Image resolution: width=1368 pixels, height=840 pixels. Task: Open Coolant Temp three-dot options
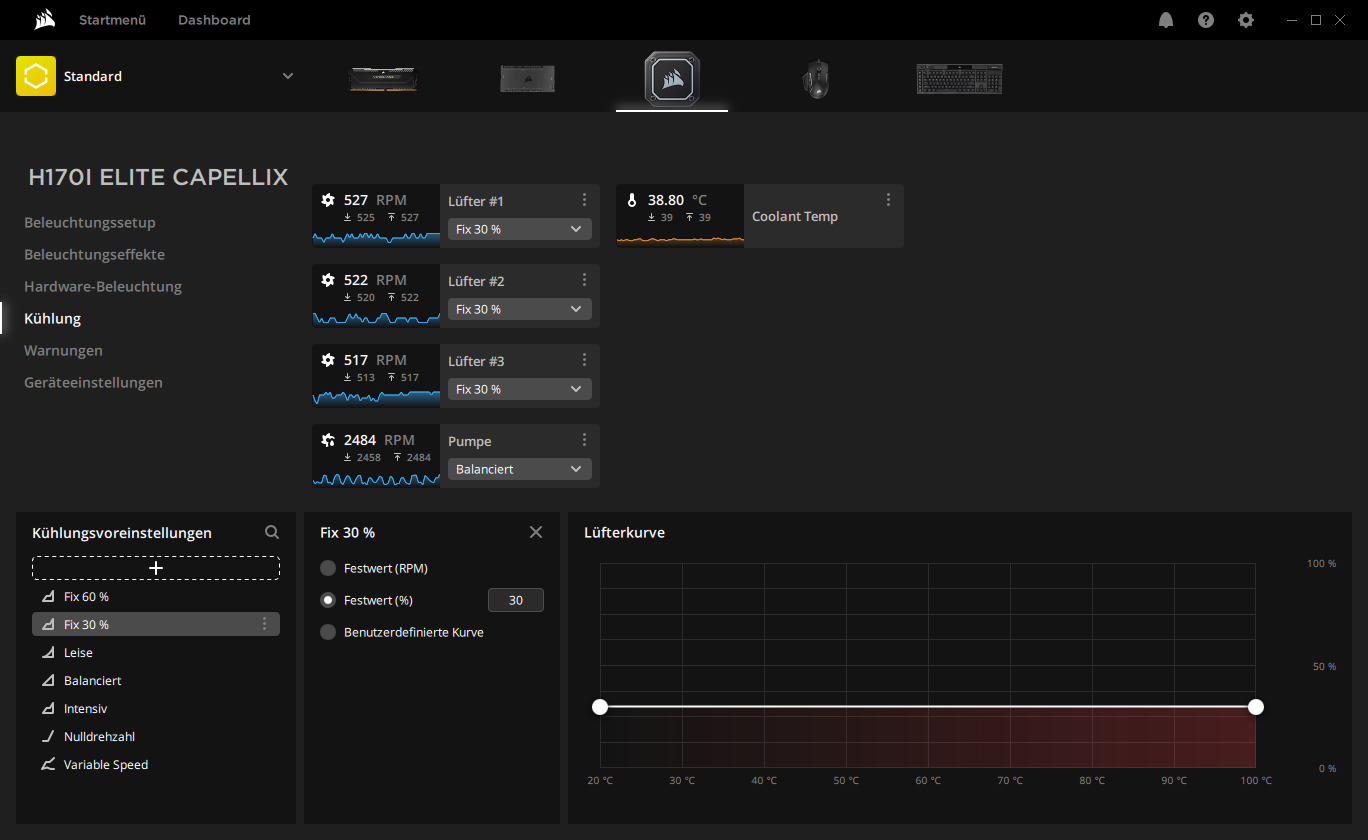pos(888,200)
